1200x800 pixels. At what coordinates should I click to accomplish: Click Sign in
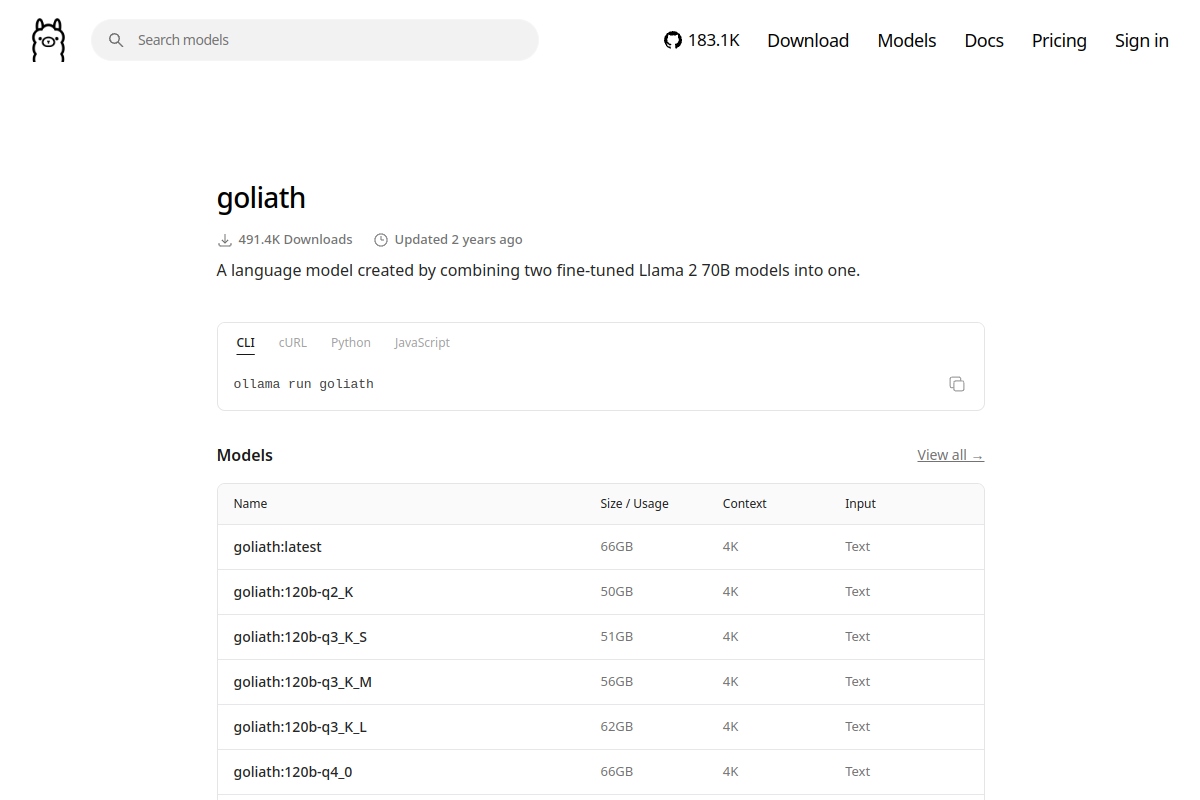[x=1142, y=40]
